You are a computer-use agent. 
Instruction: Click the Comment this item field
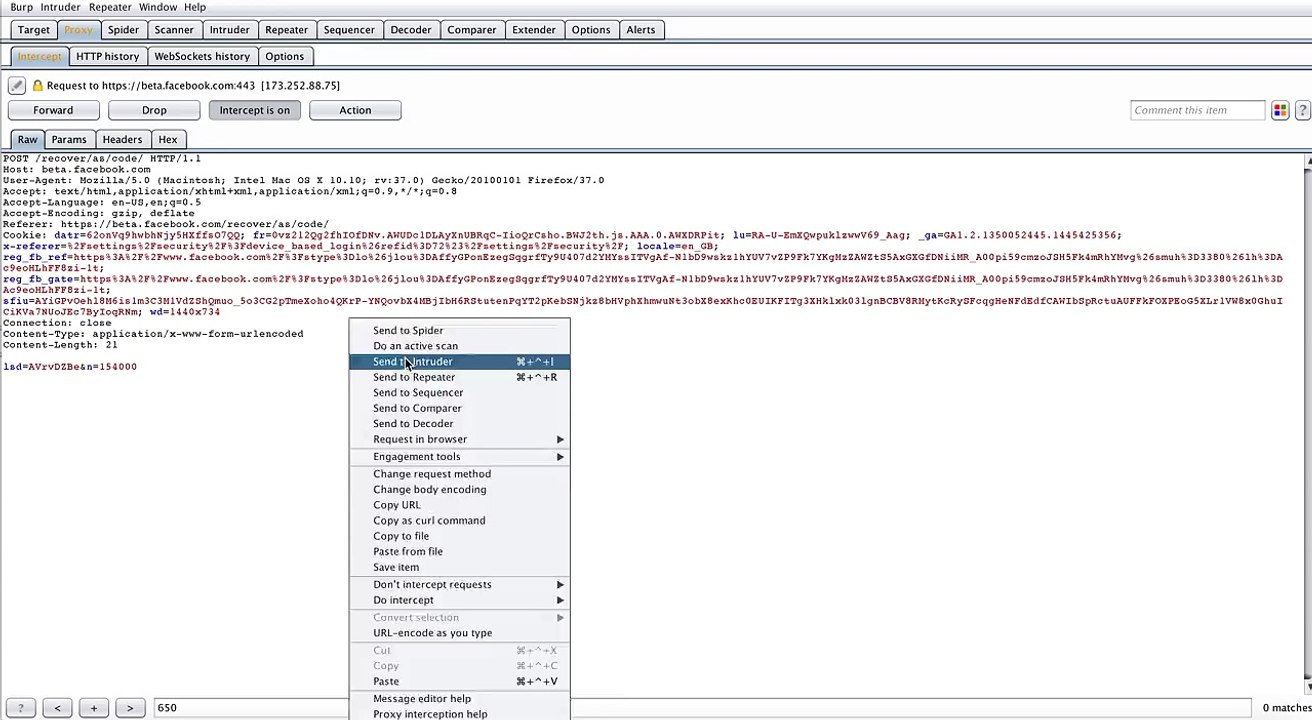pos(1198,110)
